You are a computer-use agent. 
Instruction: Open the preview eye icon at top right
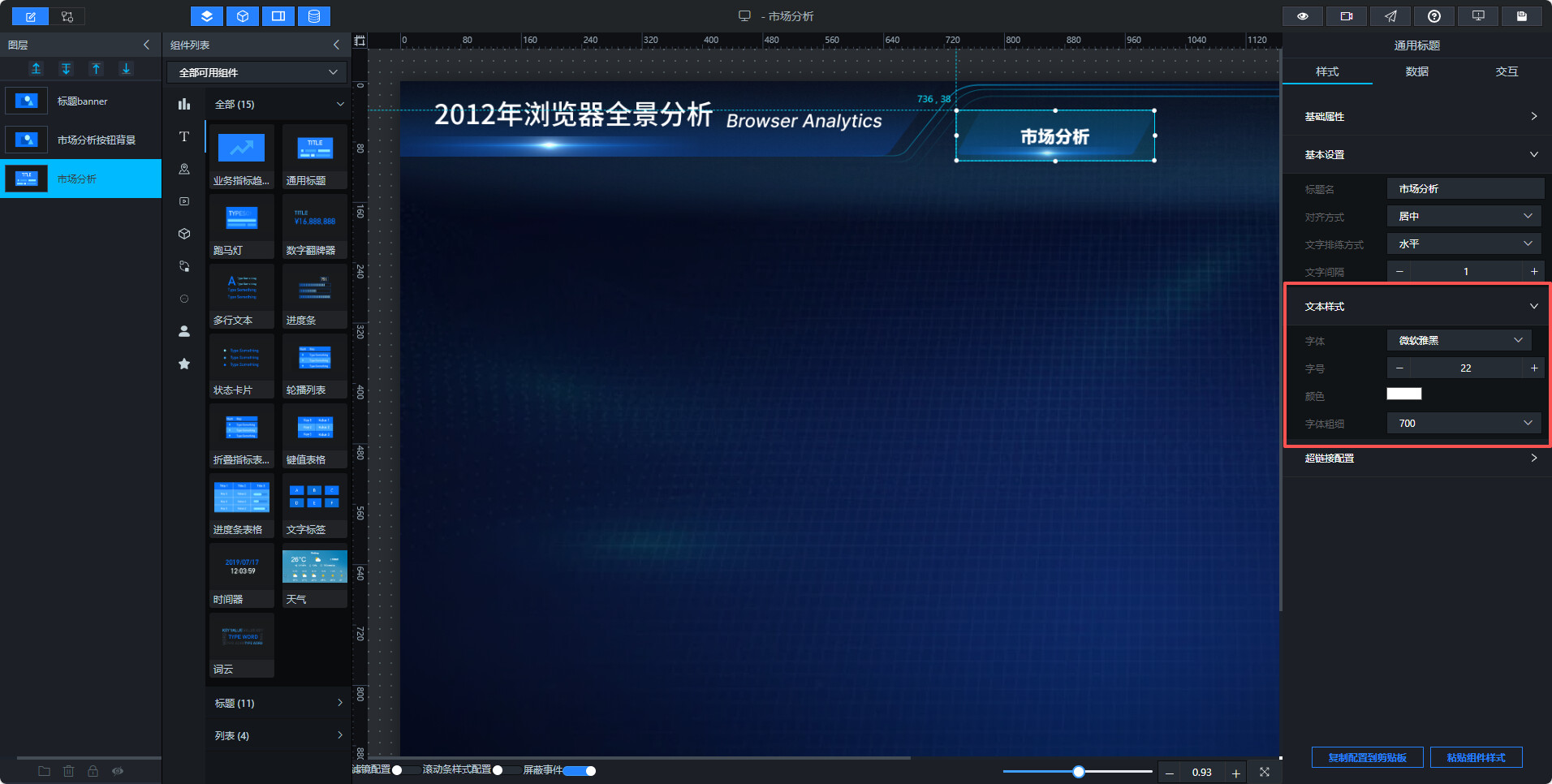pyautogui.click(x=1303, y=16)
